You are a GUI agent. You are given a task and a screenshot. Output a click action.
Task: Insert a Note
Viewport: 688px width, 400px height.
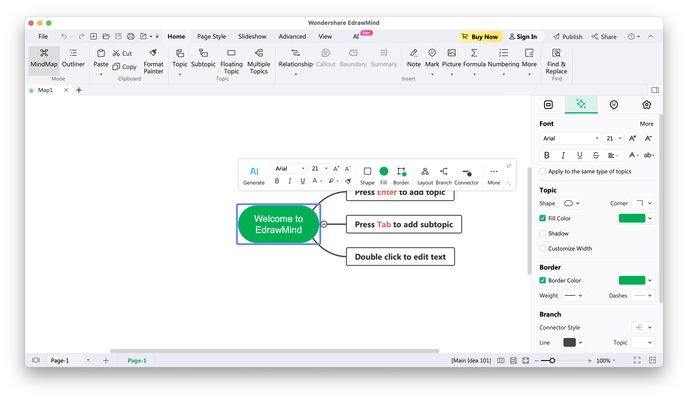413,58
